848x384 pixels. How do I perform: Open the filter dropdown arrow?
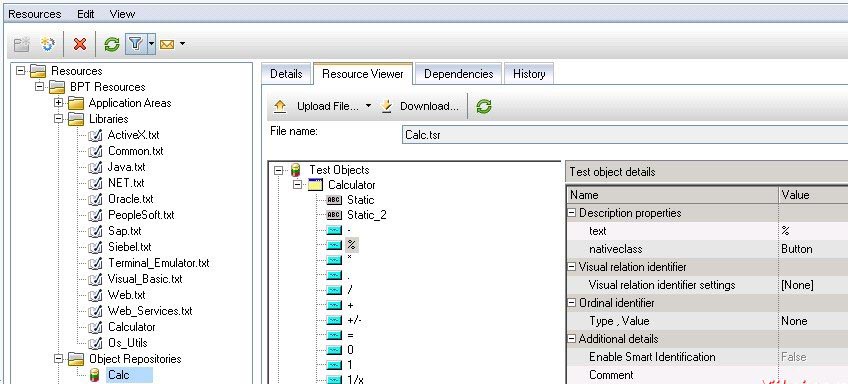click(151, 44)
